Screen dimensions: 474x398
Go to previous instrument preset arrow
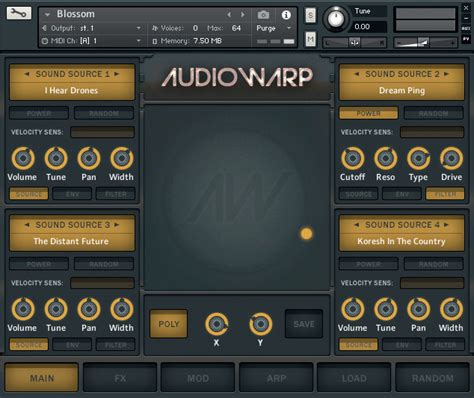click(229, 15)
